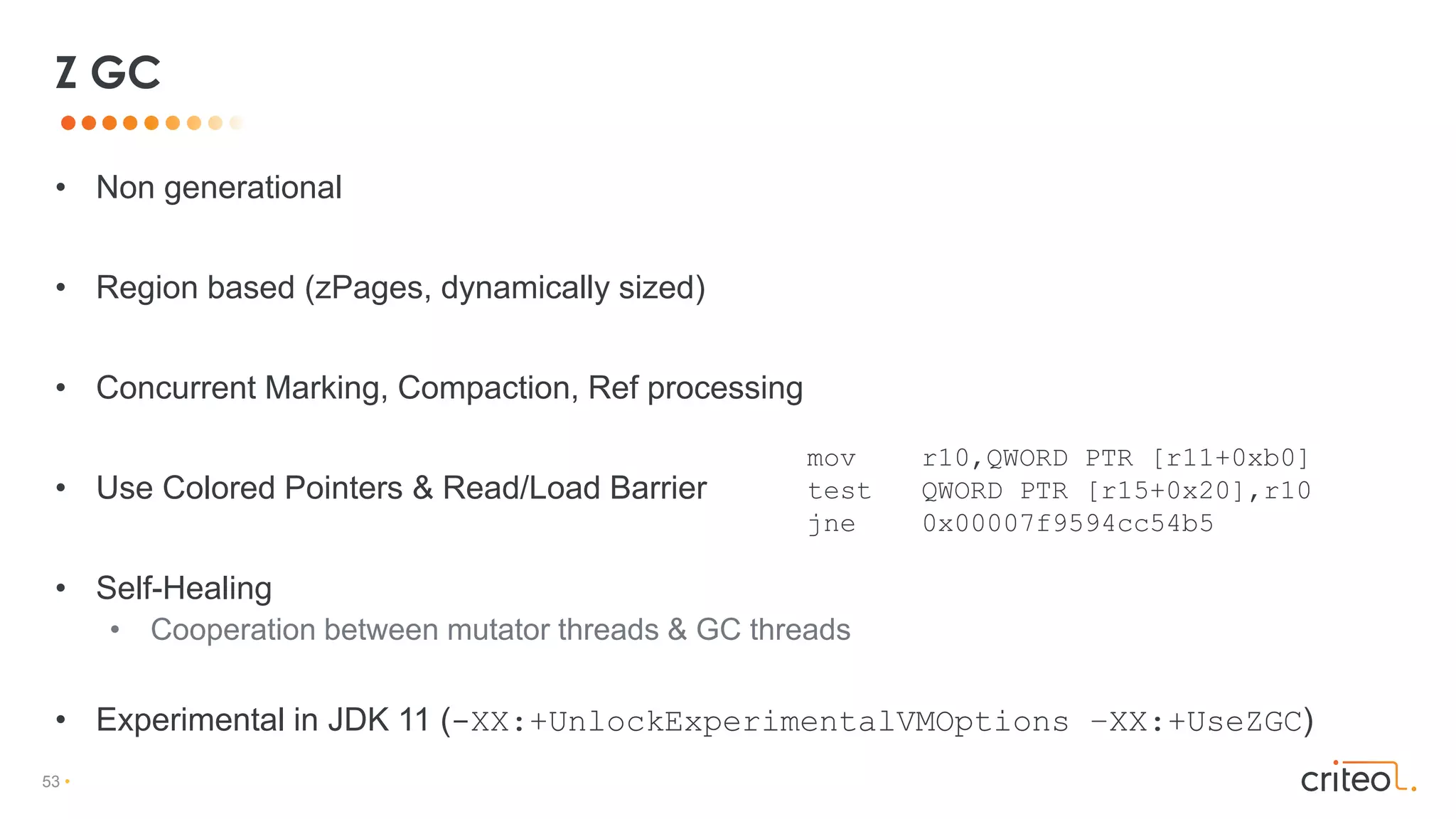Click the jump address 0x00007f9594cc54b5

pyautogui.click(x=1068, y=524)
